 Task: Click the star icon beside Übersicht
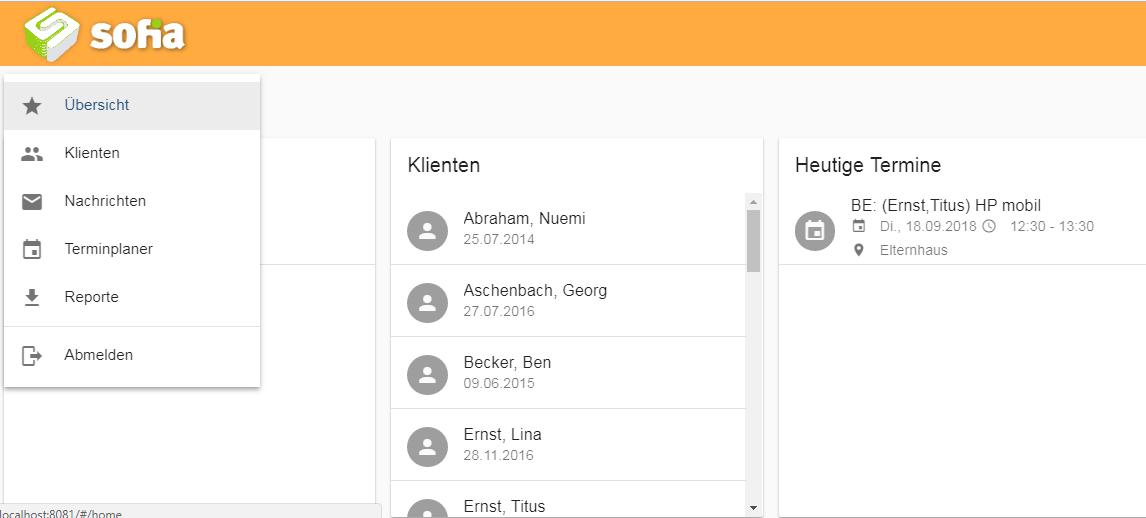point(32,105)
